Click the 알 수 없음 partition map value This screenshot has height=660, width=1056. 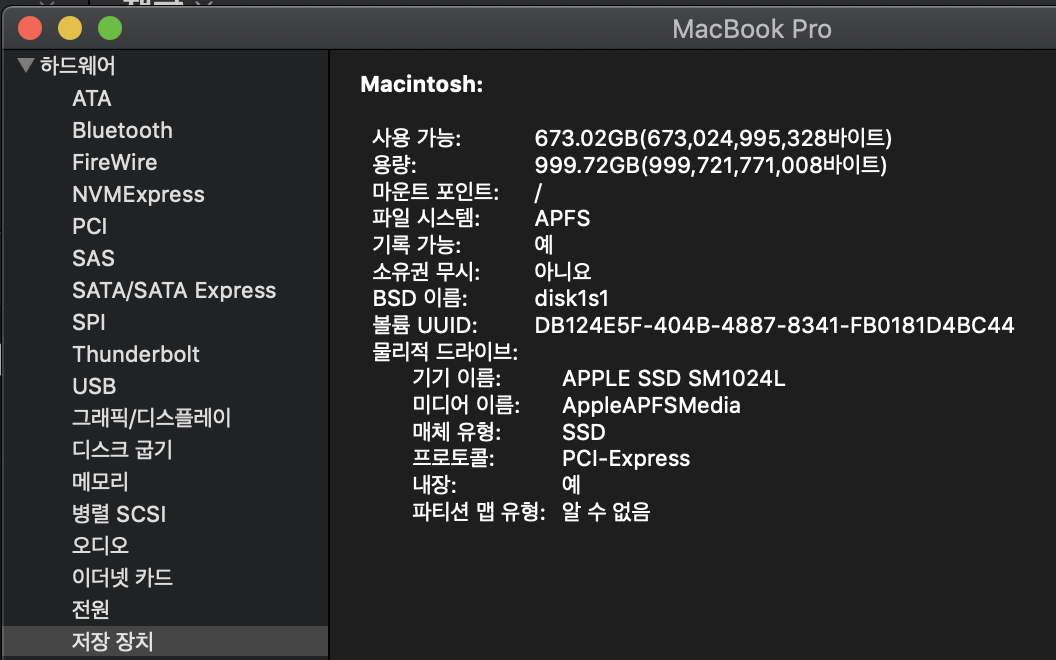[606, 512]
